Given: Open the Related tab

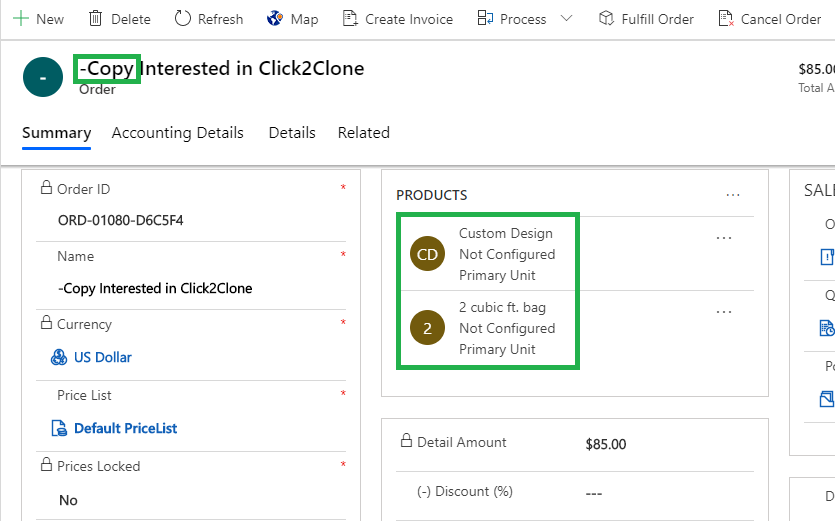Looking at the screenshot, I should coord(363,133).
